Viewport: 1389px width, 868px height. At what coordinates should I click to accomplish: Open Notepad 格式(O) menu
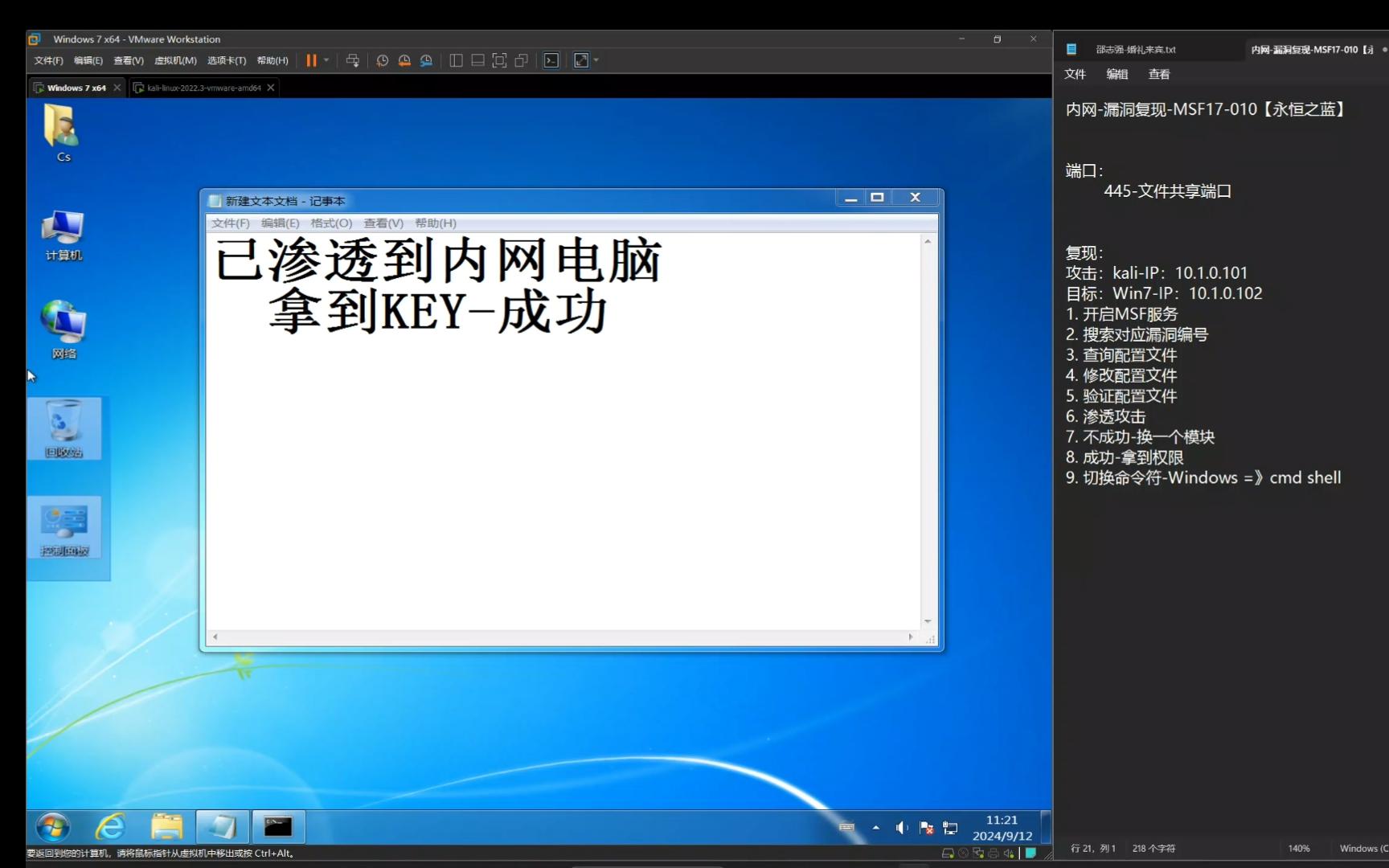[331, 223]
